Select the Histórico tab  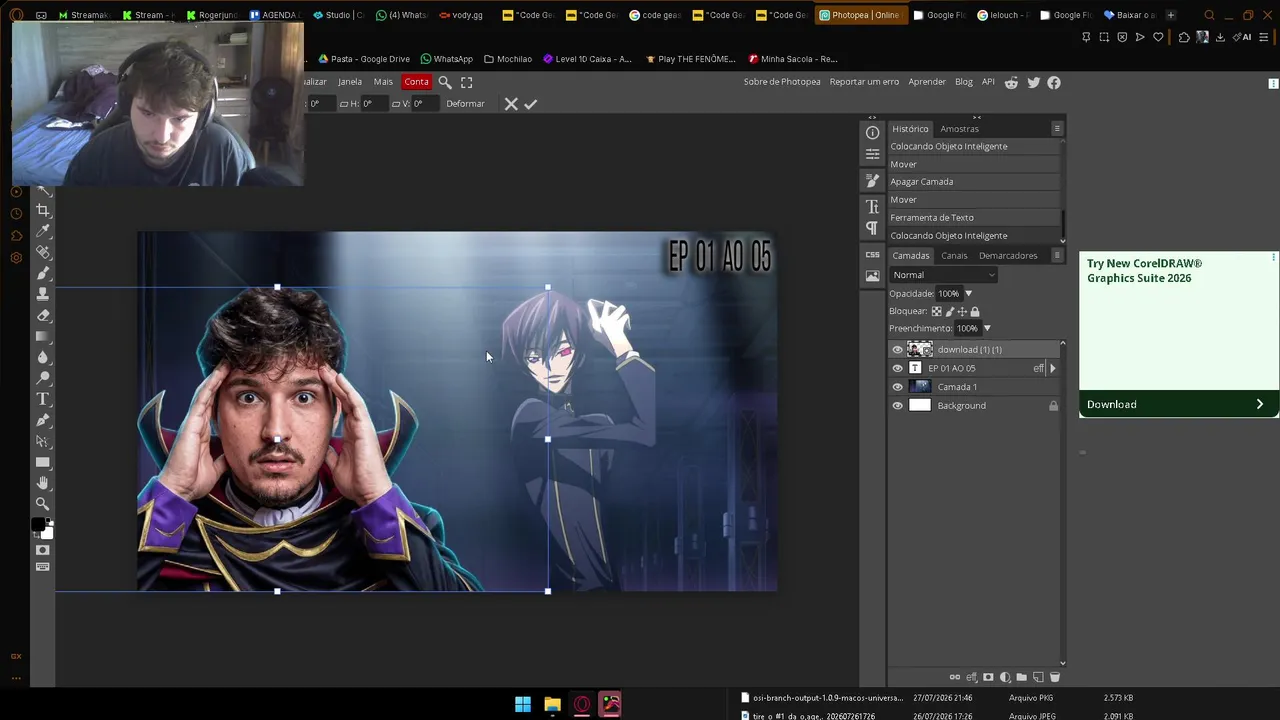click(x=910, y=129)
